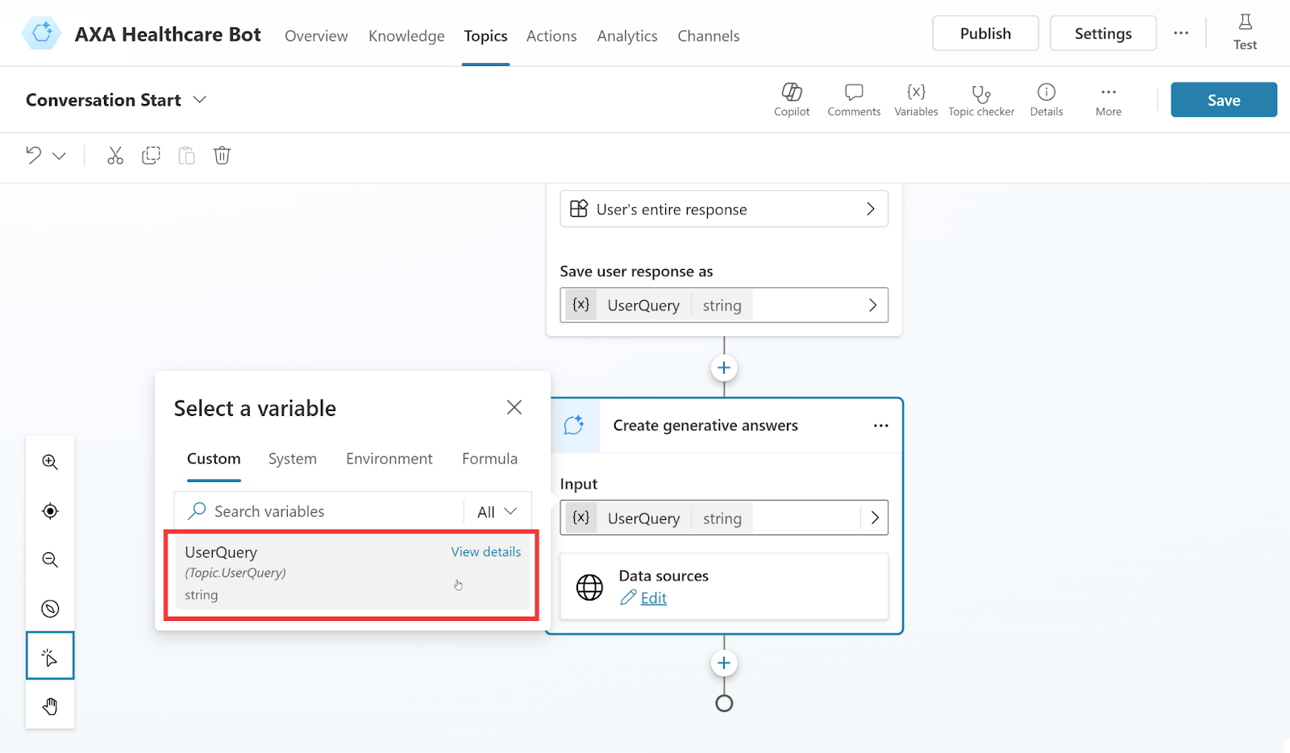Undo the last change
The width and height of the screenshot is (1290, 753).
(x=33, y=155)
